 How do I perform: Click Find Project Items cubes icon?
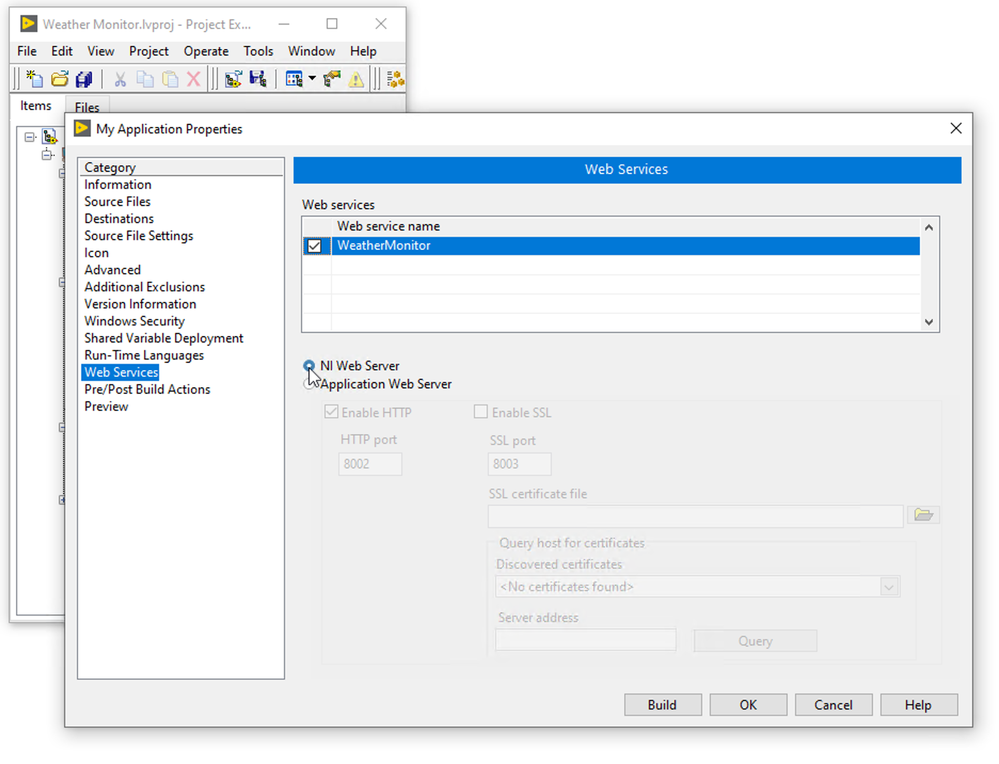[395, 79]
